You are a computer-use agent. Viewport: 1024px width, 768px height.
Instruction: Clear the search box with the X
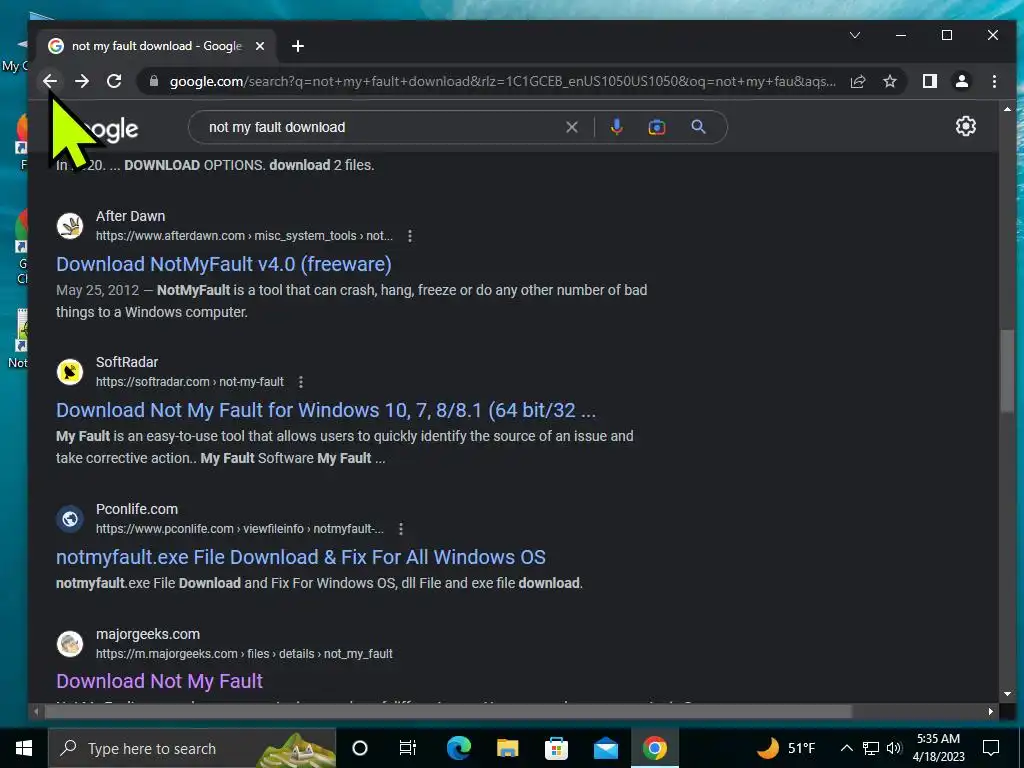(571, 127)
